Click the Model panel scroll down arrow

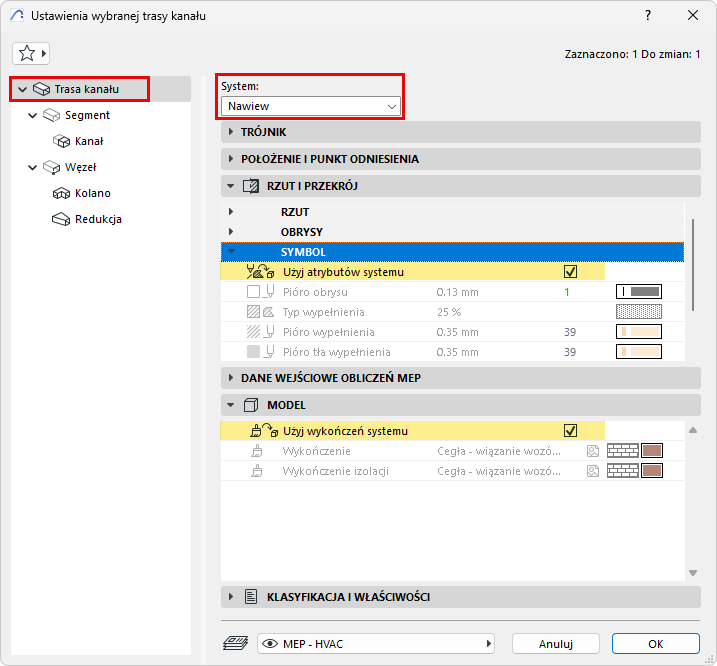pyautogui.click(x=693, y=573)
